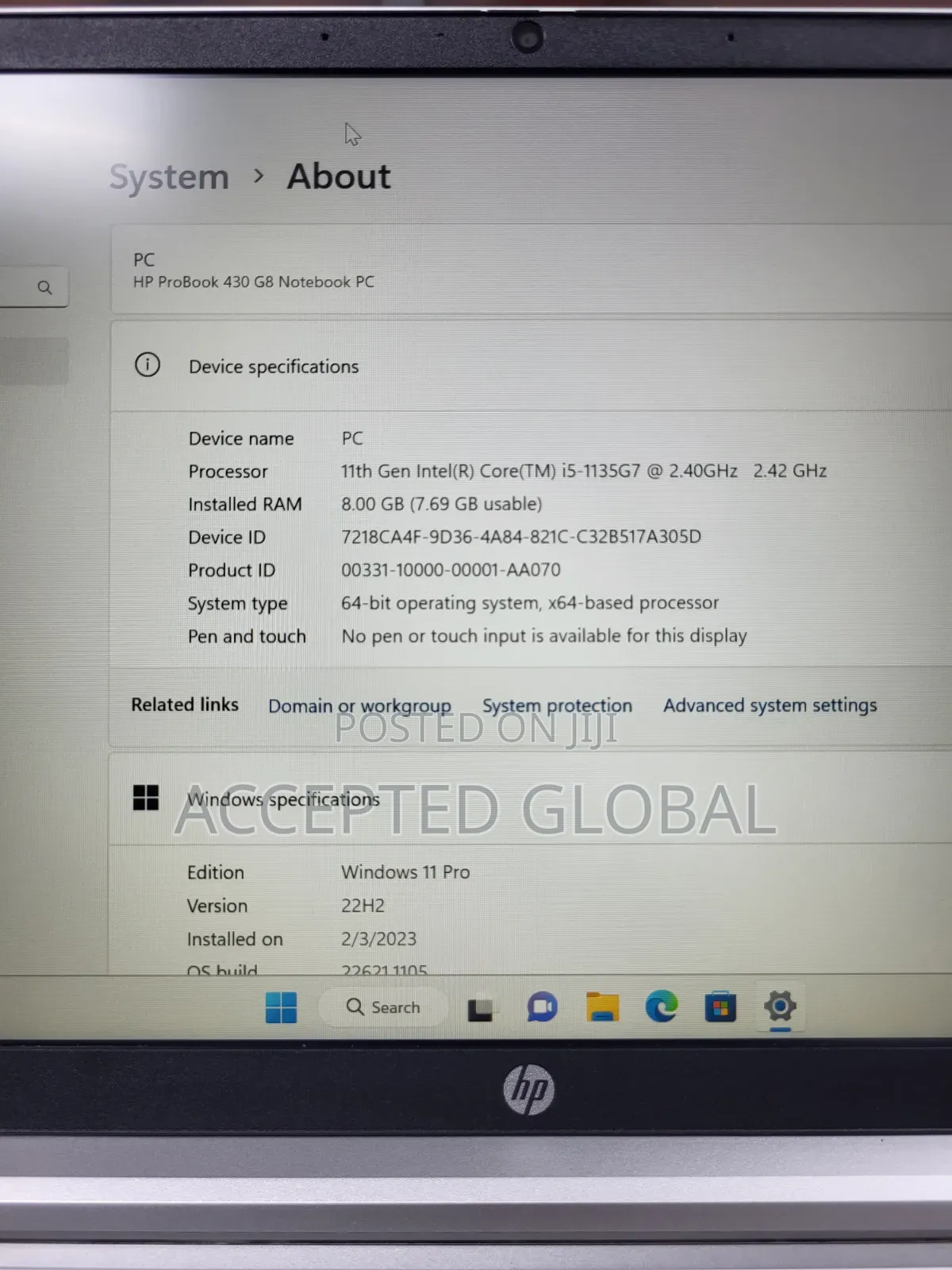Click the Related links label
The image size is (952, 1270).
tap(185, 705)
